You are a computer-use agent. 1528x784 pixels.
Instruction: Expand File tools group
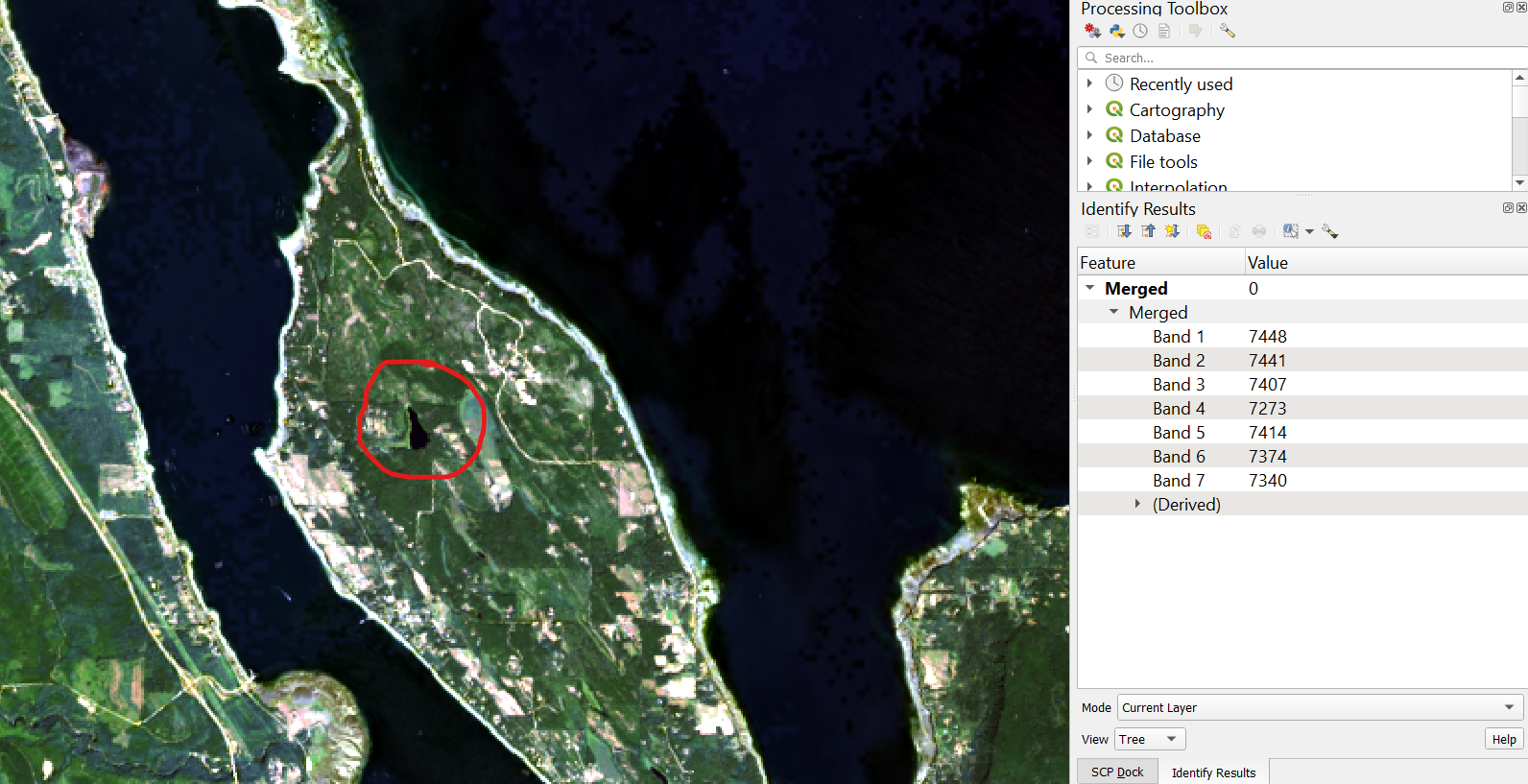point(1089,161)
